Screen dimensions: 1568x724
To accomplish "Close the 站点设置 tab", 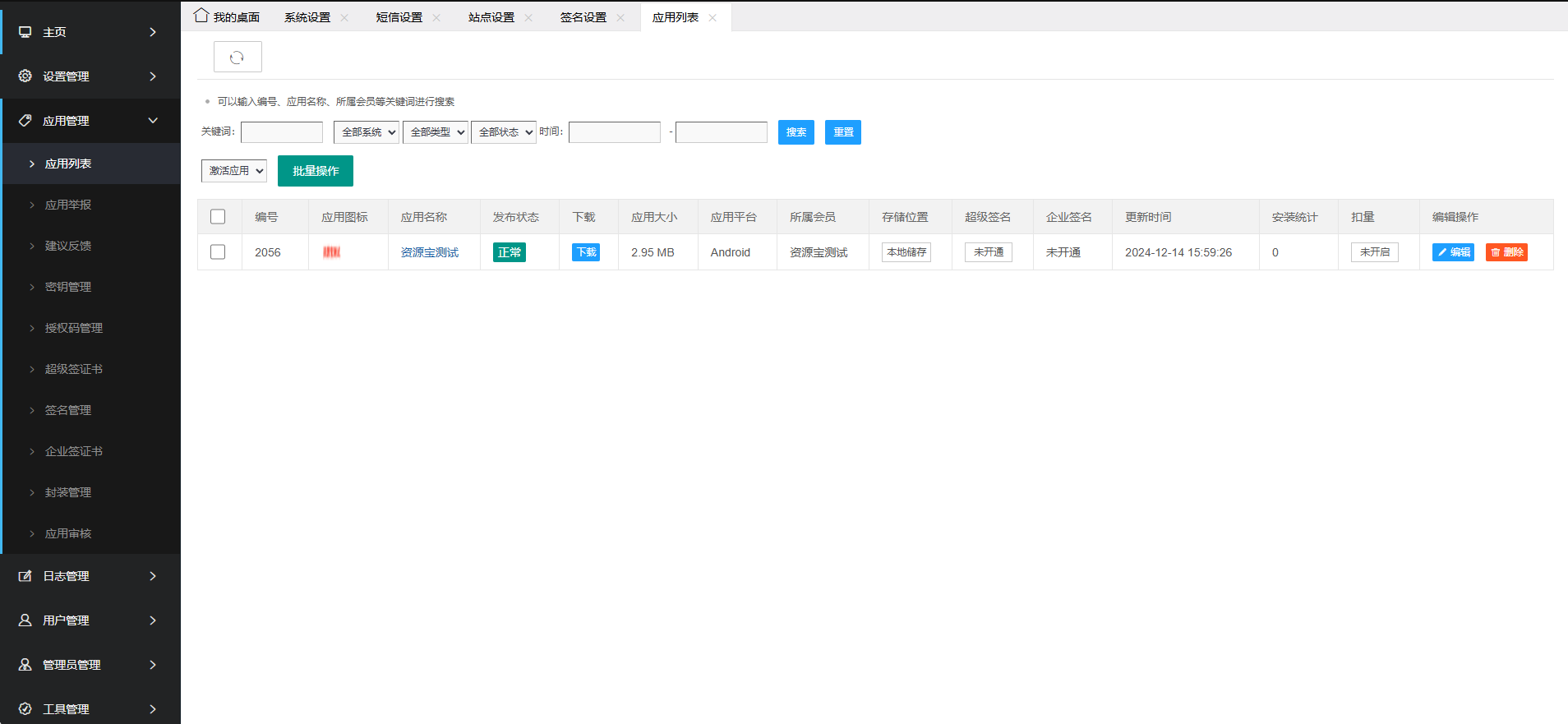I will coord(528,17).
